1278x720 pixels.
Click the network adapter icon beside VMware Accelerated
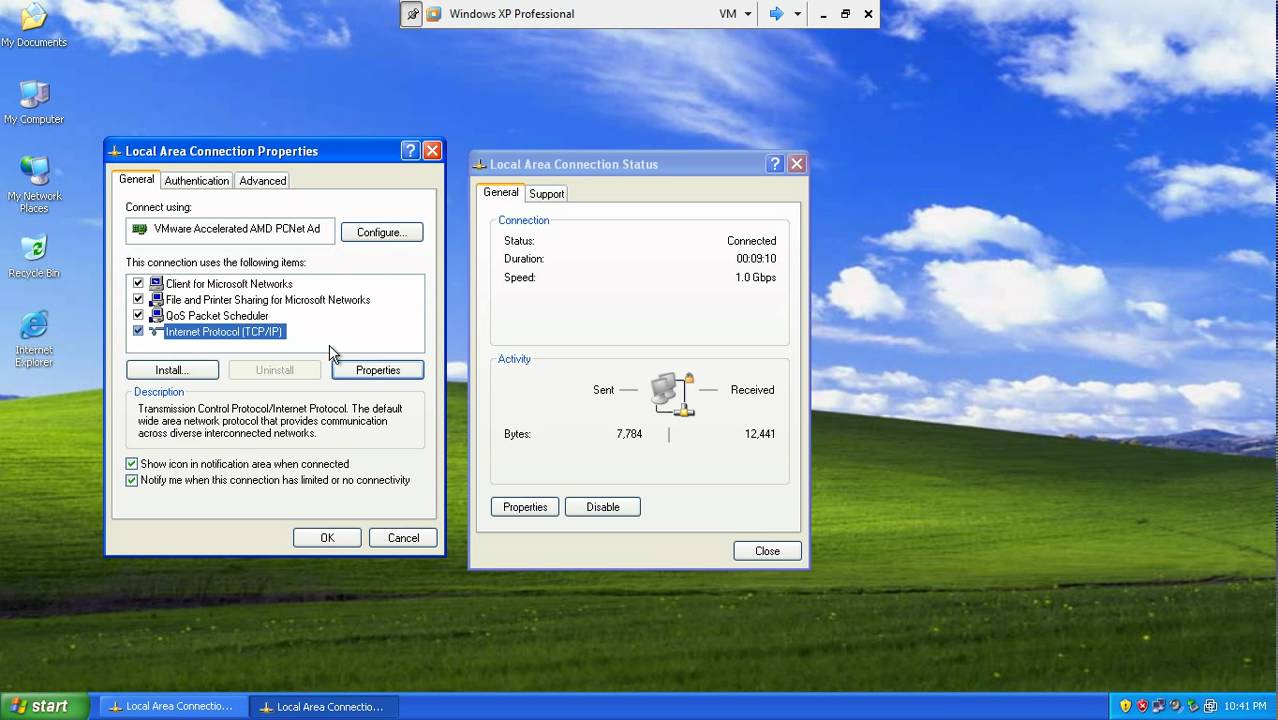click(x=140, y=229)
